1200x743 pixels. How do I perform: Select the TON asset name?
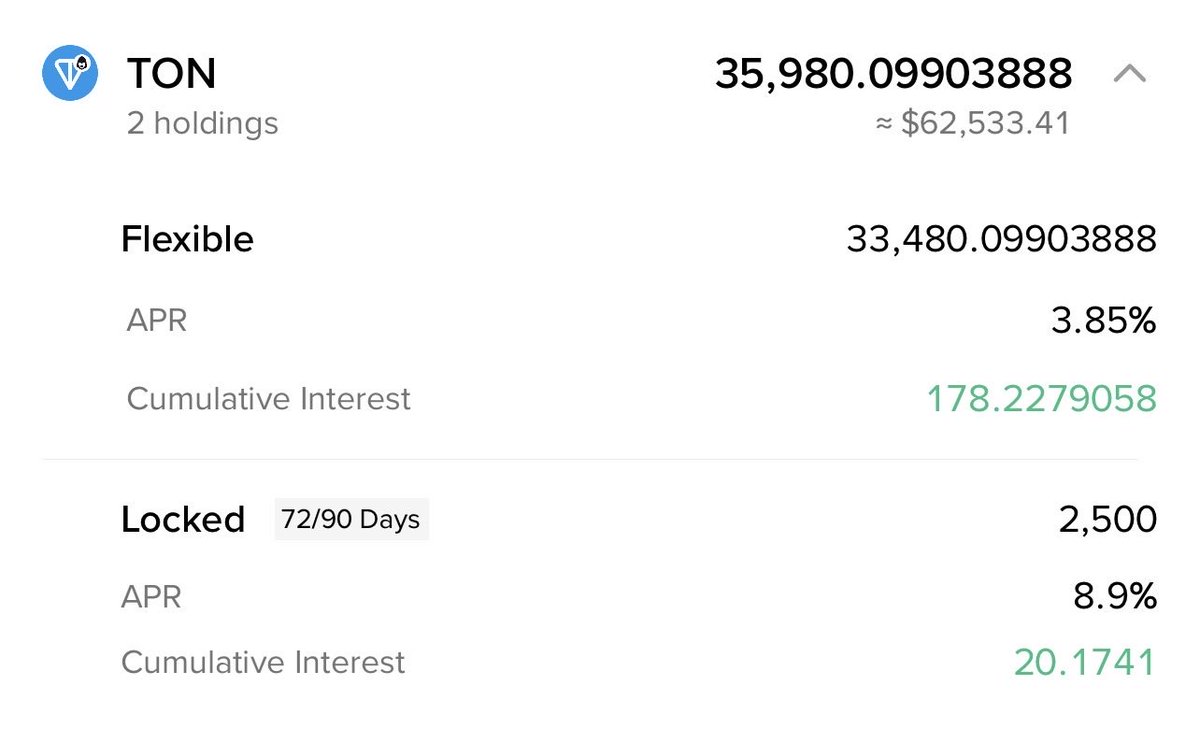pos(171,73)
